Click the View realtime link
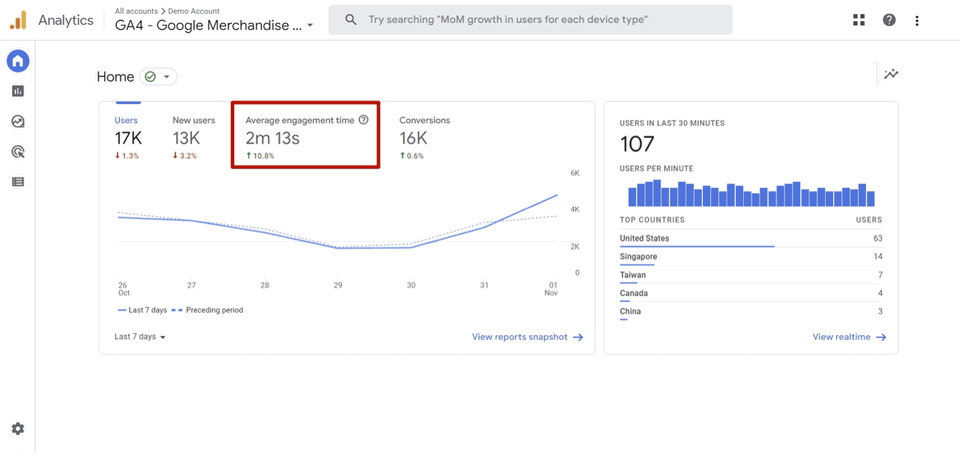960x453 pixels. (849, 337)
